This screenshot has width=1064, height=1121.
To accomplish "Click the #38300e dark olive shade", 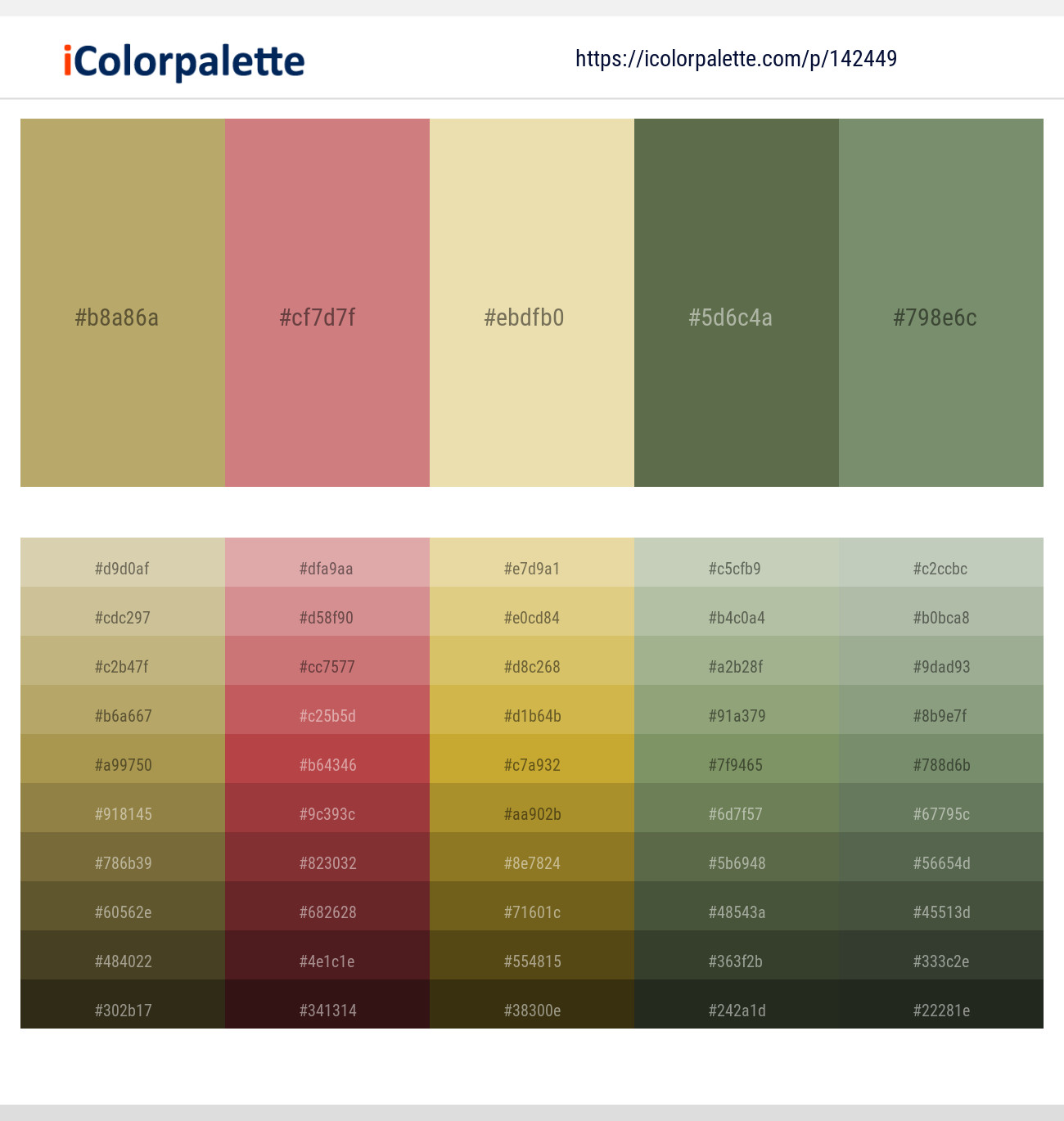I will click(x=532, y=1004).
